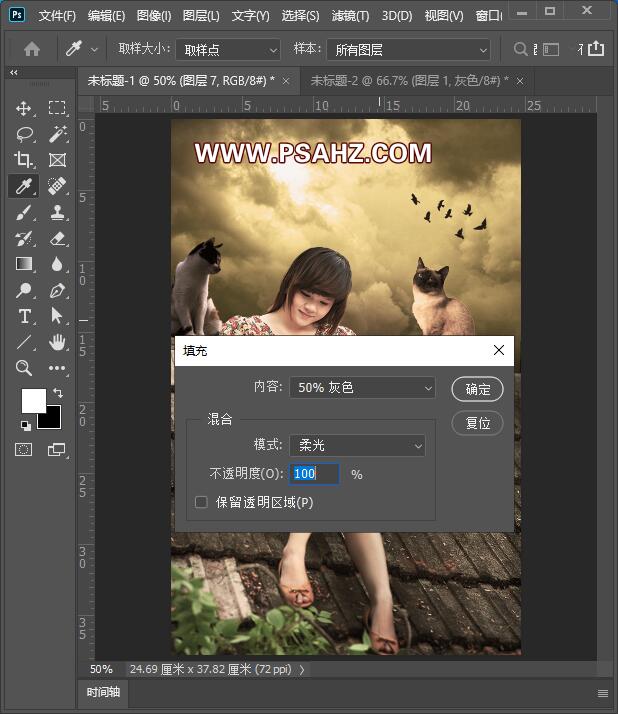Select the Brush tool

point(24,212)
